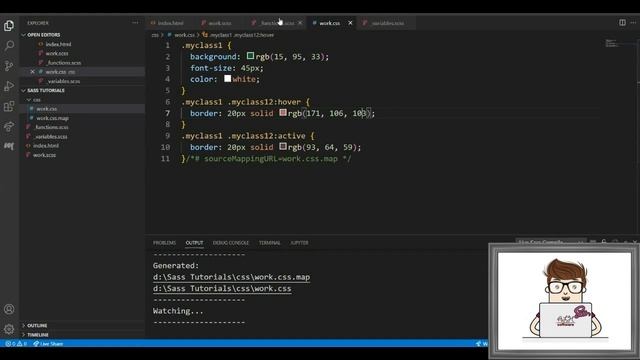Image resolution: width=640 pixels, height=360 pixels.
Task: Open the Problems panel tab
Action: (x=164, y=243)
